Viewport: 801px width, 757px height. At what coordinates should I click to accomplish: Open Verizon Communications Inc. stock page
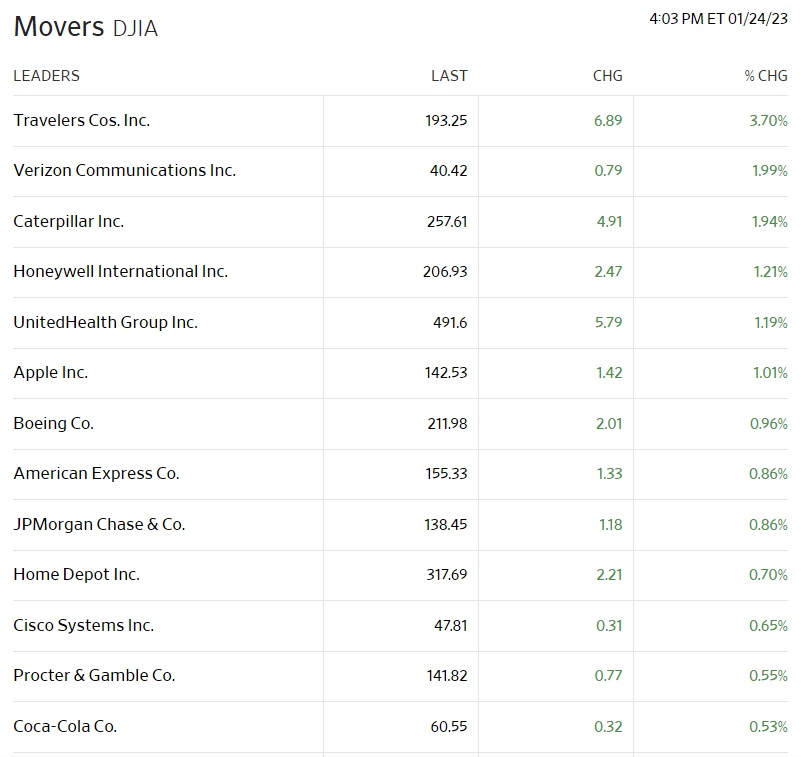coord(125,171)
